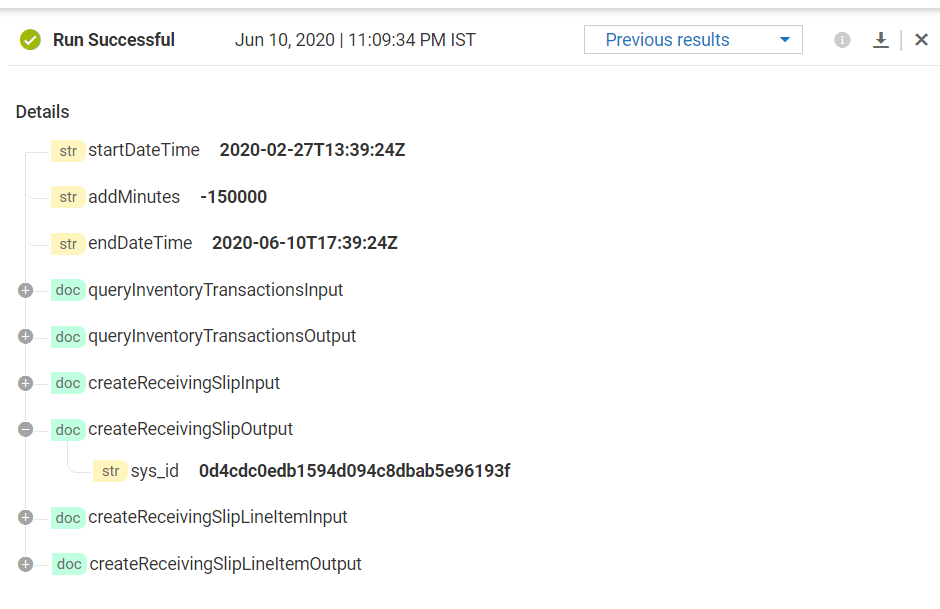Click doc badge beside createReceivingSlipInput
Screen dimensions: 940x609
tap(68, 383)
